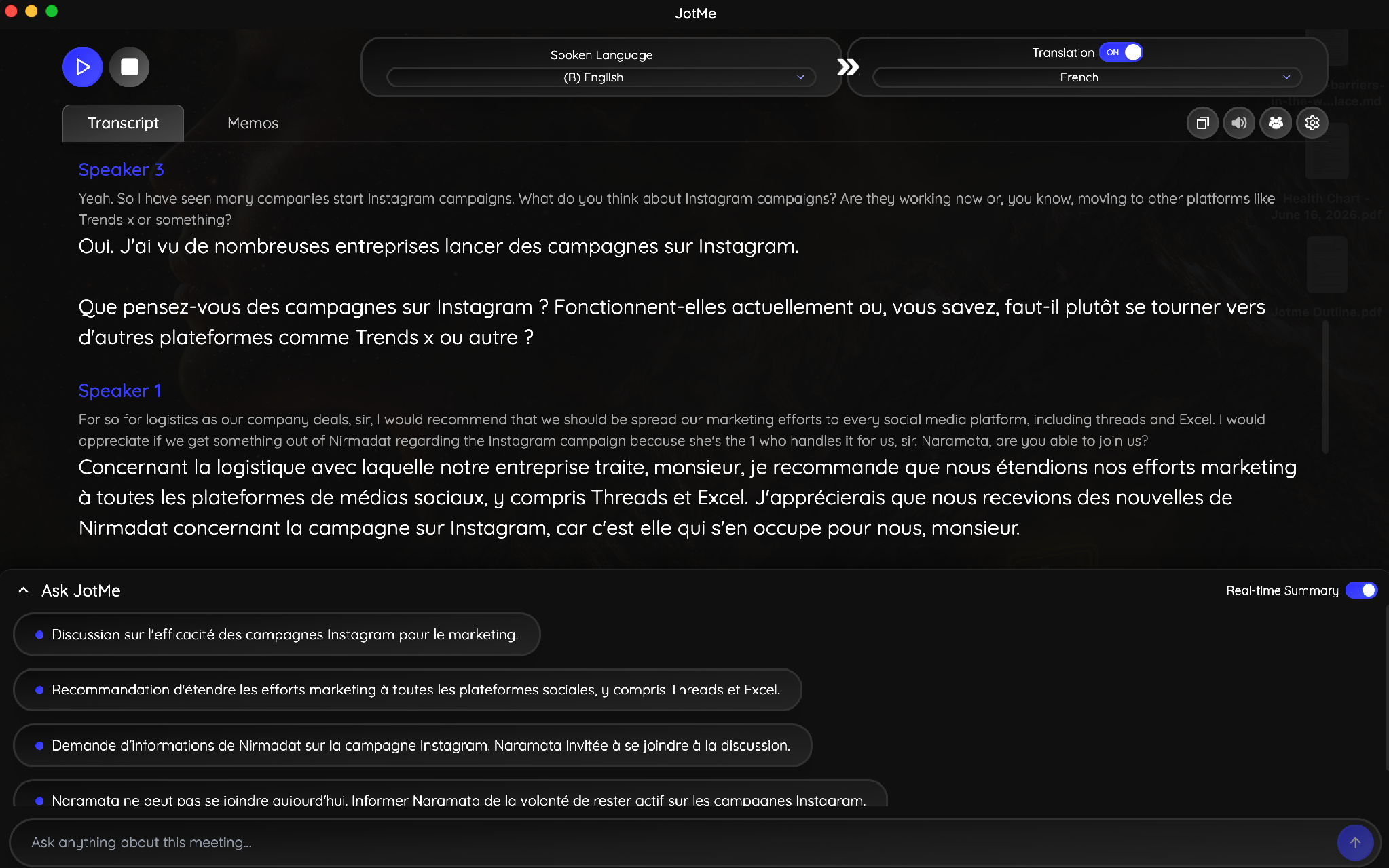Collapse the Ask JotMe panel chevron
Screen dimensions: 1389x868
[x=23, y=590]
